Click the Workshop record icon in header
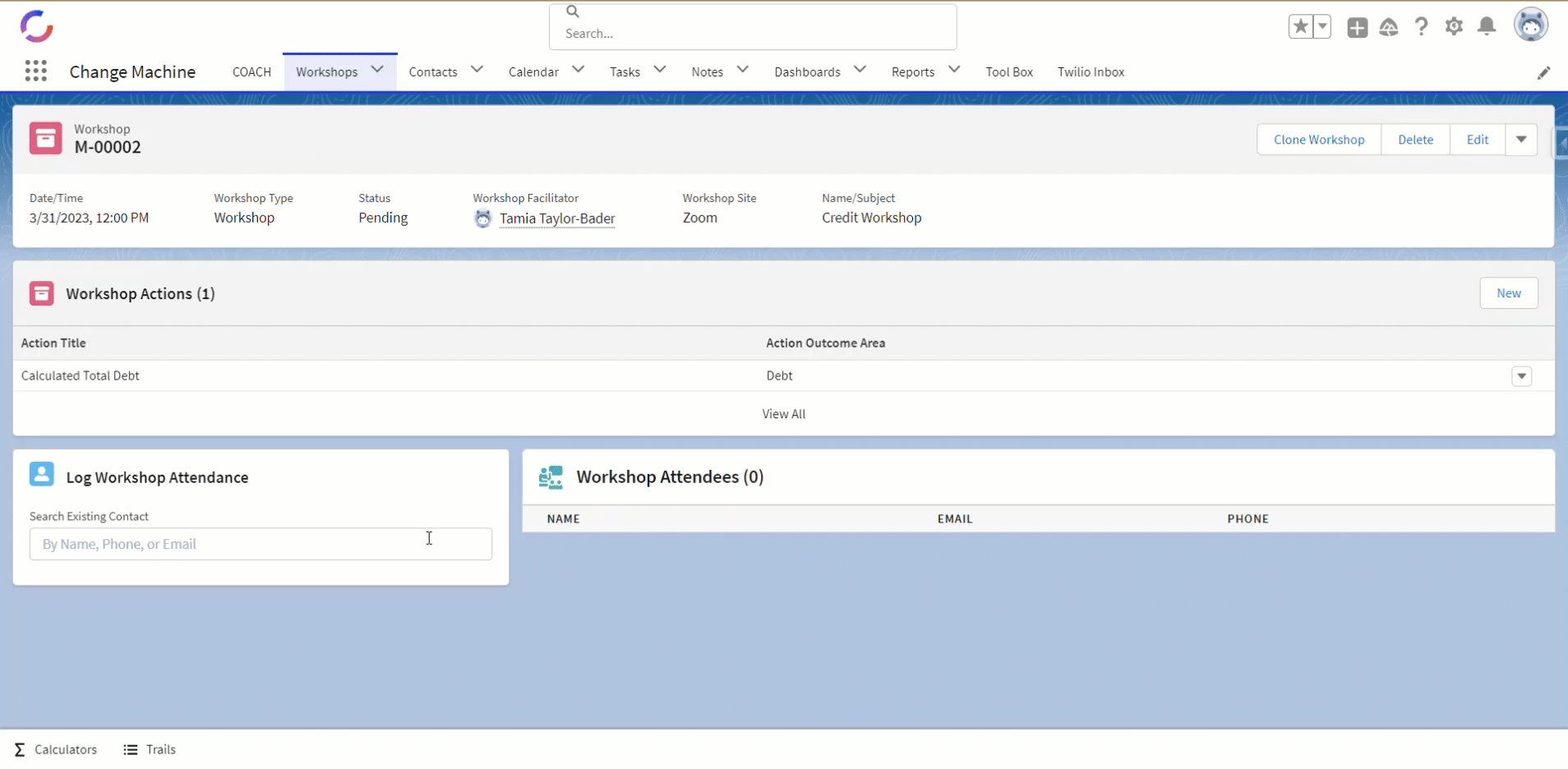Viewport: 1568px width, 769px height. pyautogui.click(x=45, y=138)
